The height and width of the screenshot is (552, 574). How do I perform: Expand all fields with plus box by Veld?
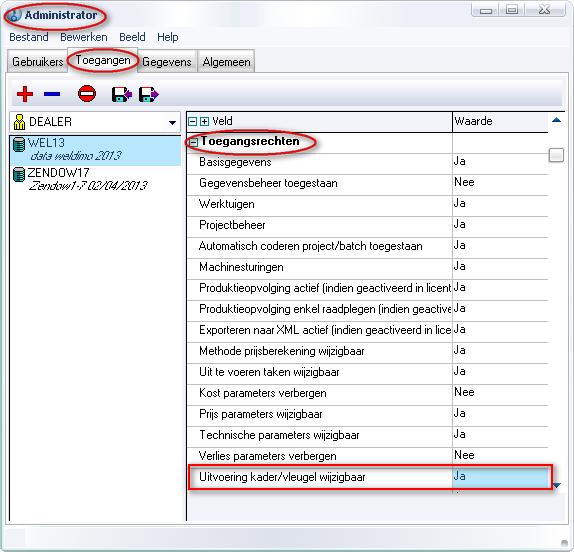(x=205, y=122)
